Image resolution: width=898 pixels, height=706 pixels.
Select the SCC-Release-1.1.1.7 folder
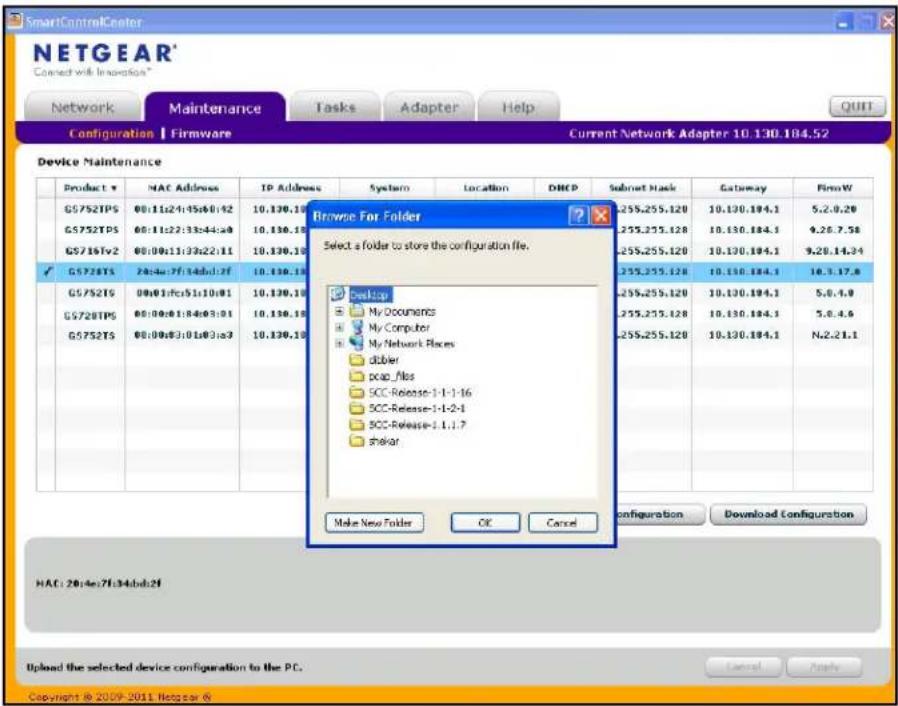[417, 425]
